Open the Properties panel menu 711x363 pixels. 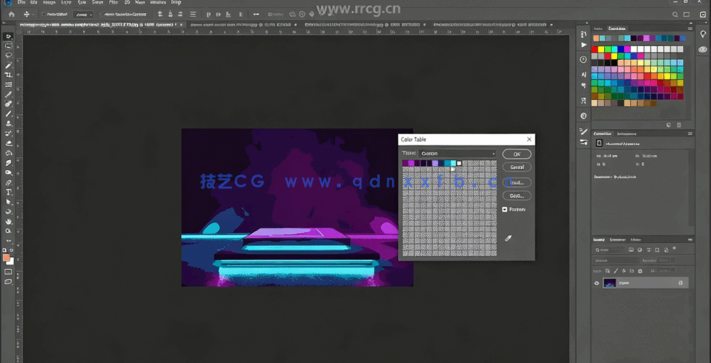pos(690,134)
